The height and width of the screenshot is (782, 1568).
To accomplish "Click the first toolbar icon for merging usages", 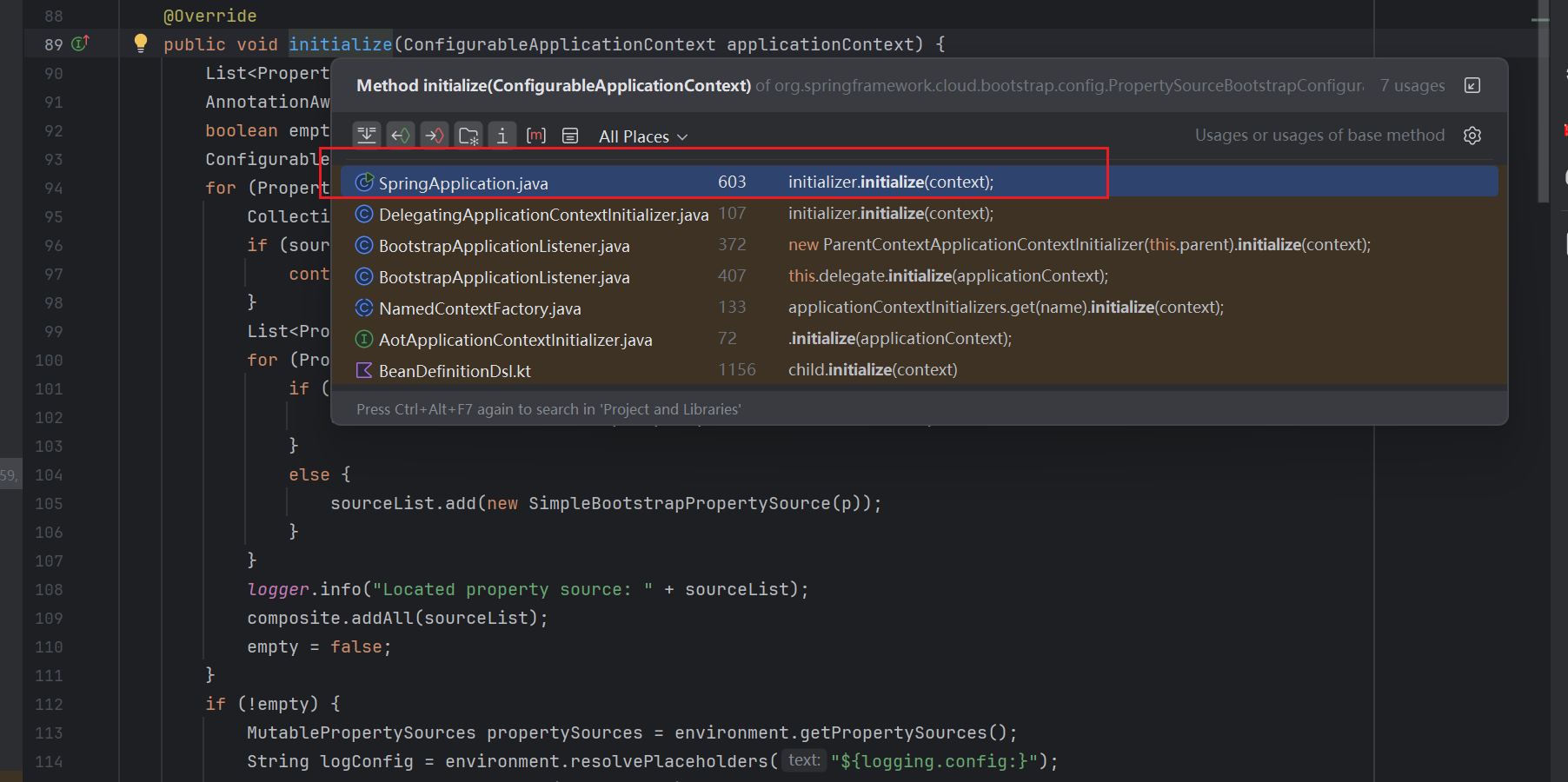I will pos(367,136).
